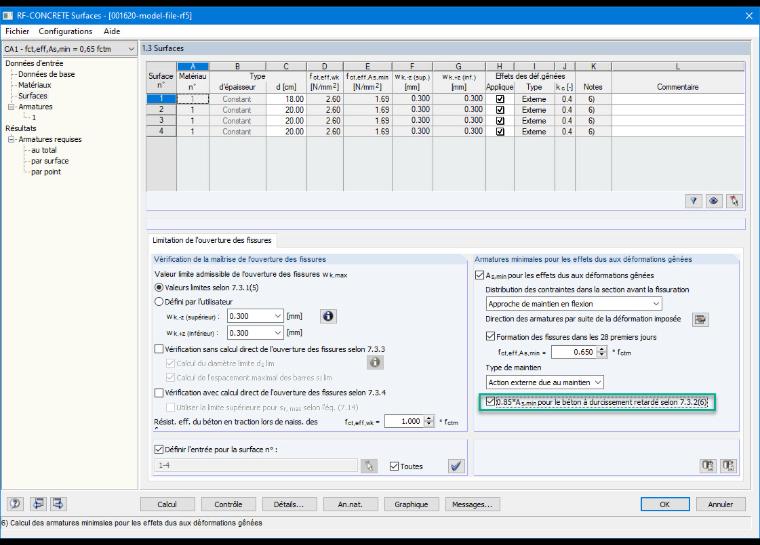Image resolution: width=760 pixels, height=545 pixels.
Task: Click the Messages... button
Action: [472, 504]
